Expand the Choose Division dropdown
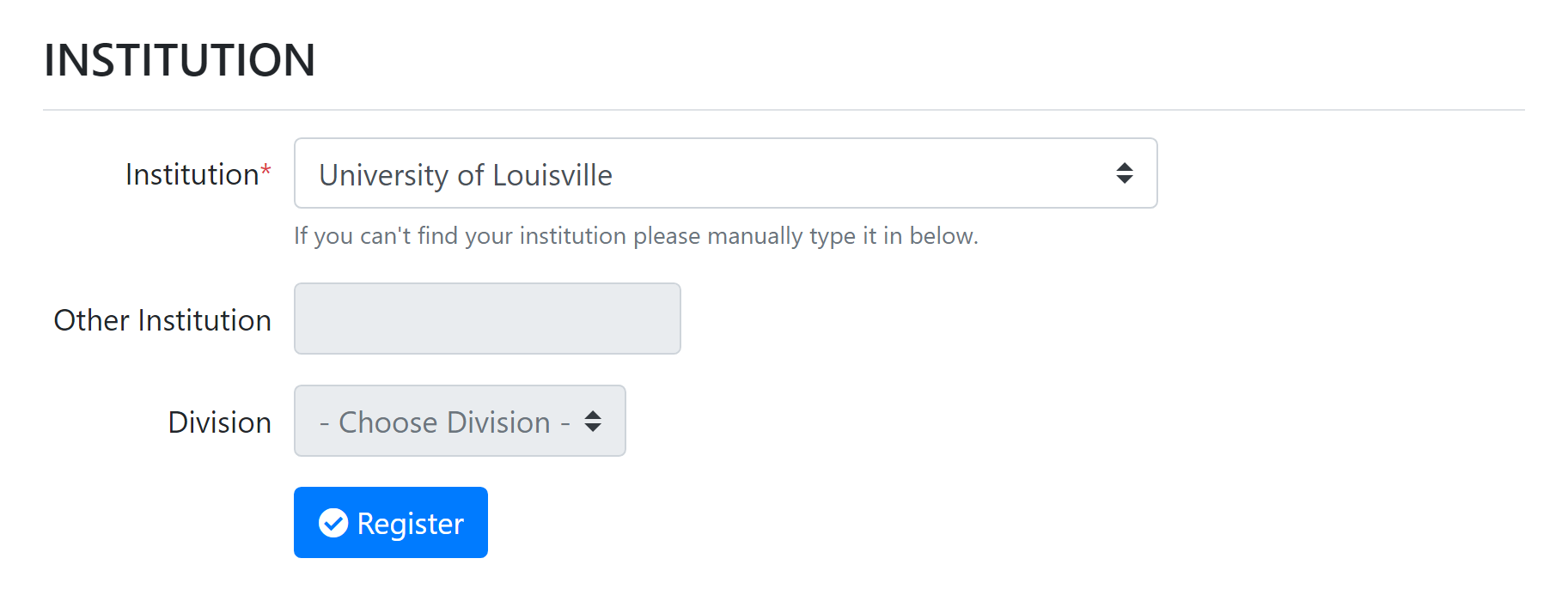Screen dimensions: 1568x601 (x=459, y=422)
